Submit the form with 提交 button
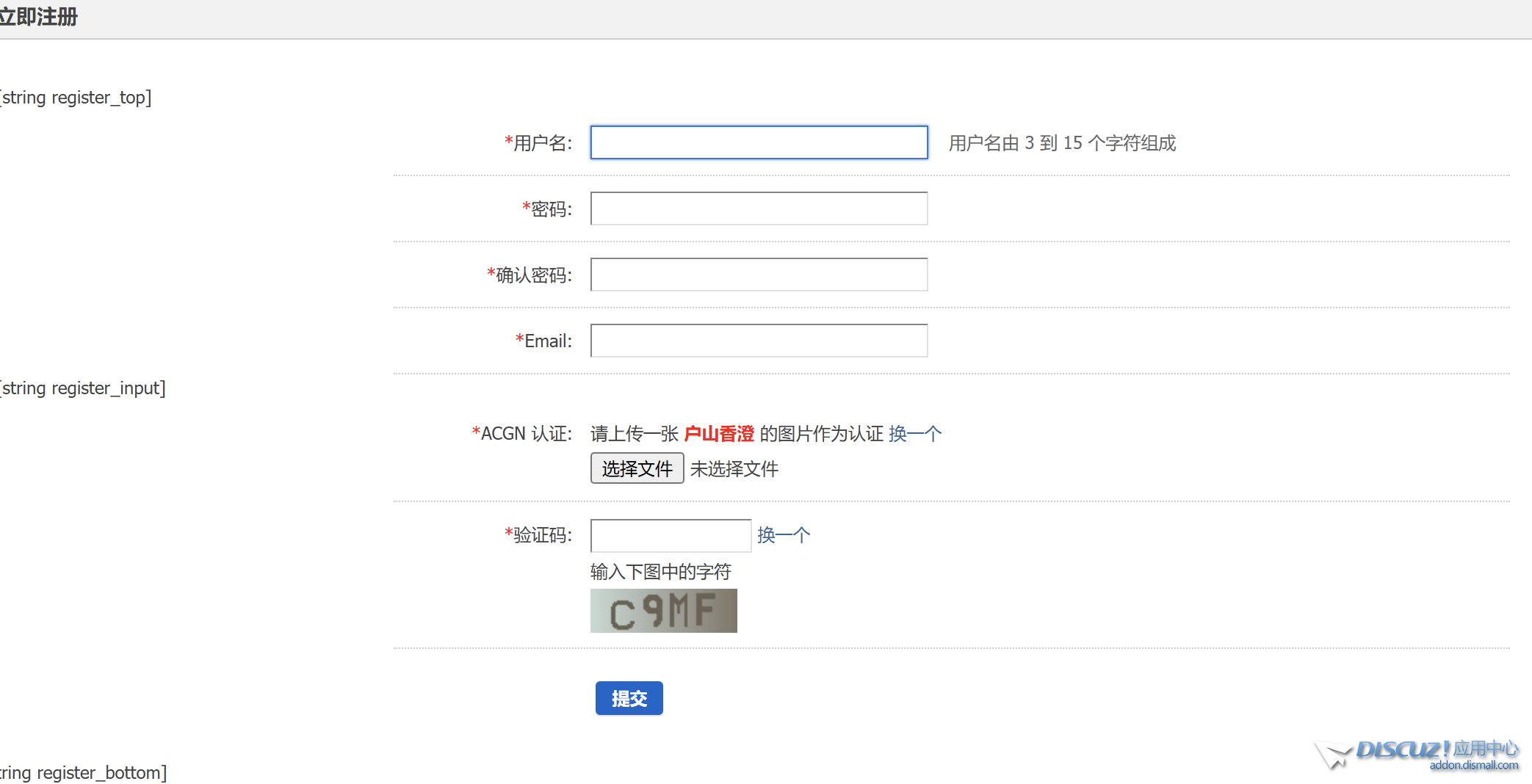 [x=629, y=698]
